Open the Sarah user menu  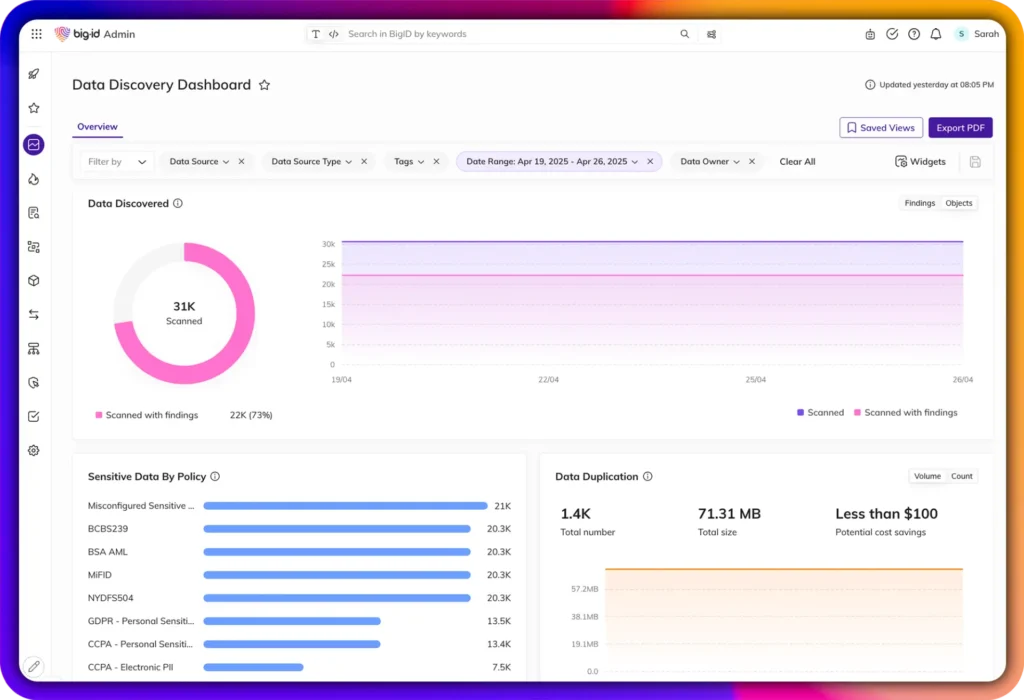(977, 34)
